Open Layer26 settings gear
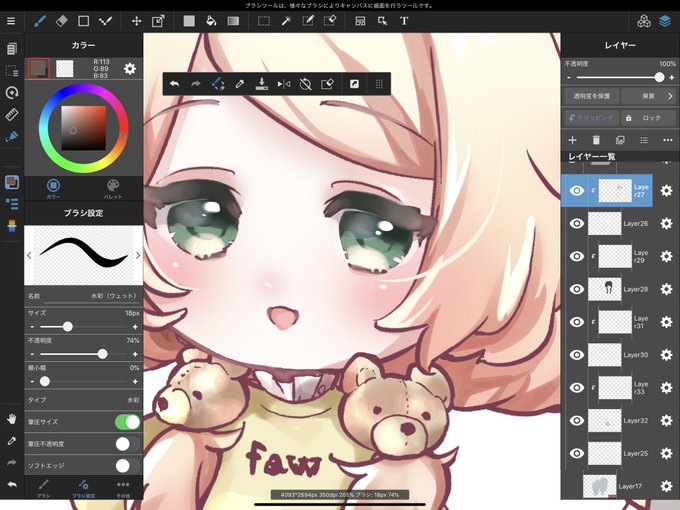 [x=666, y=223]
